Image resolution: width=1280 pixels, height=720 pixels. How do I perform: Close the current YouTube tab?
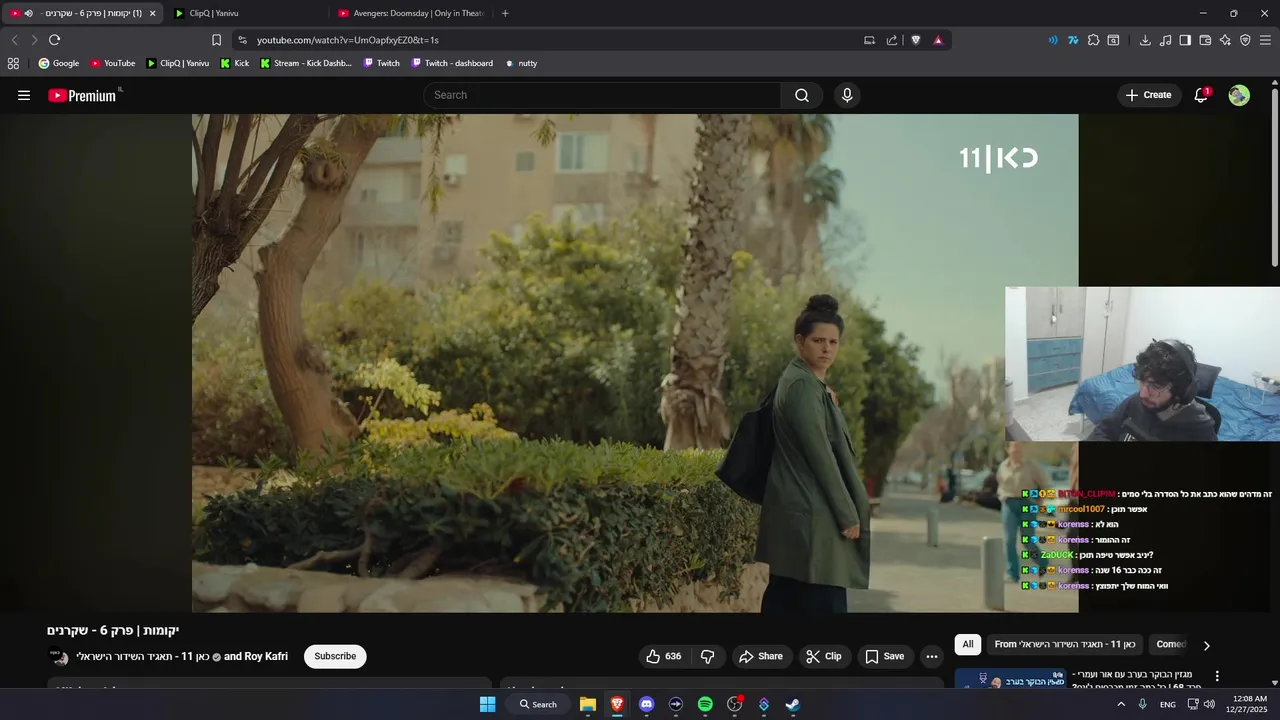[x=152, y=13]
